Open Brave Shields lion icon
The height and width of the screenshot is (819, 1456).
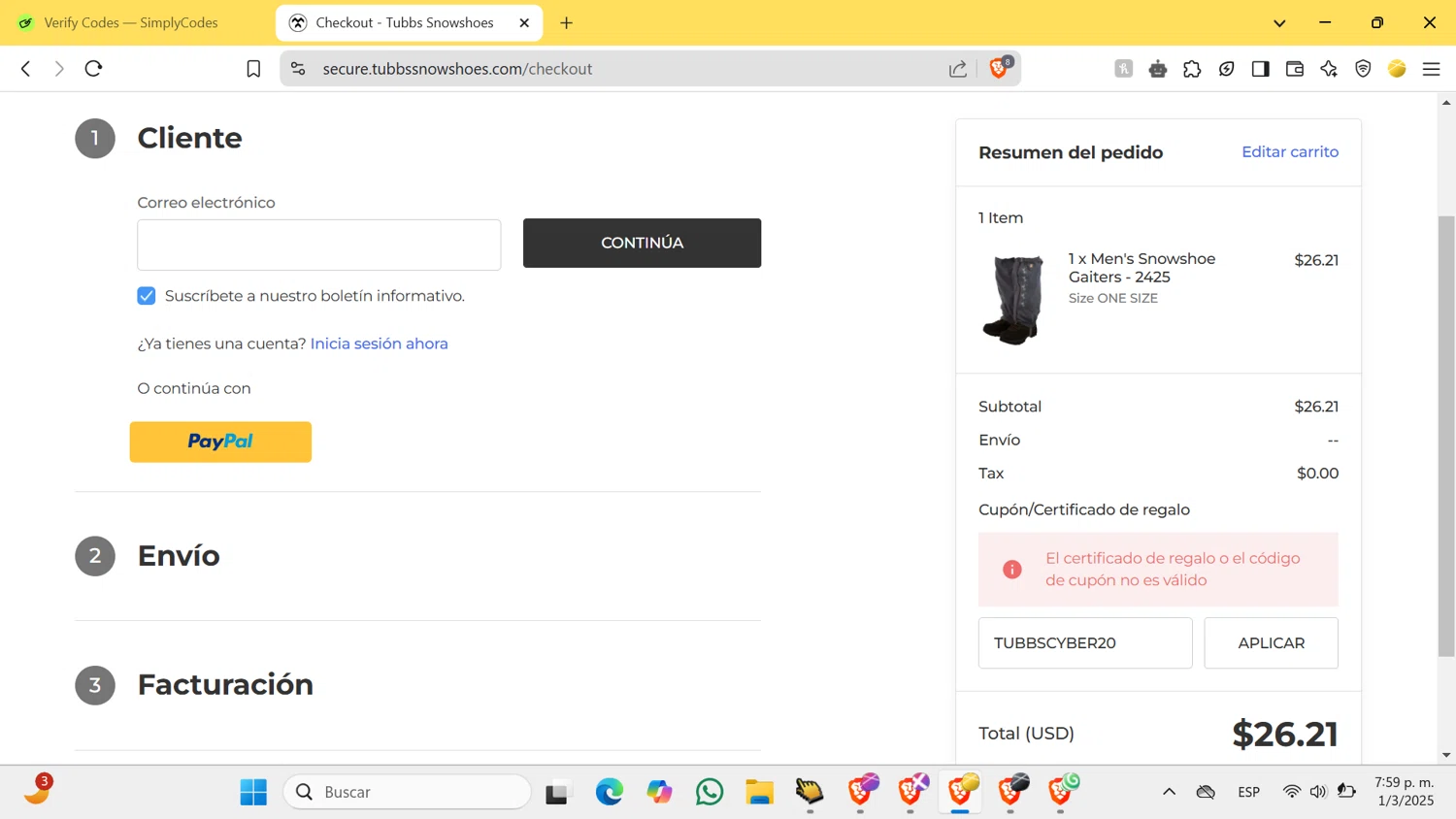pyautogui.click(x=999, y=68)
